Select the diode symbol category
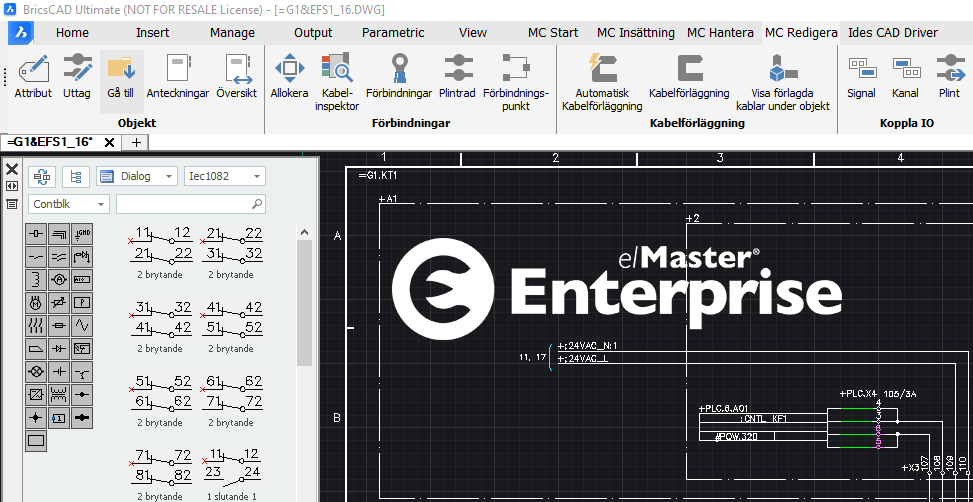This screenshot has height=502, width=973. coord(59,348)
